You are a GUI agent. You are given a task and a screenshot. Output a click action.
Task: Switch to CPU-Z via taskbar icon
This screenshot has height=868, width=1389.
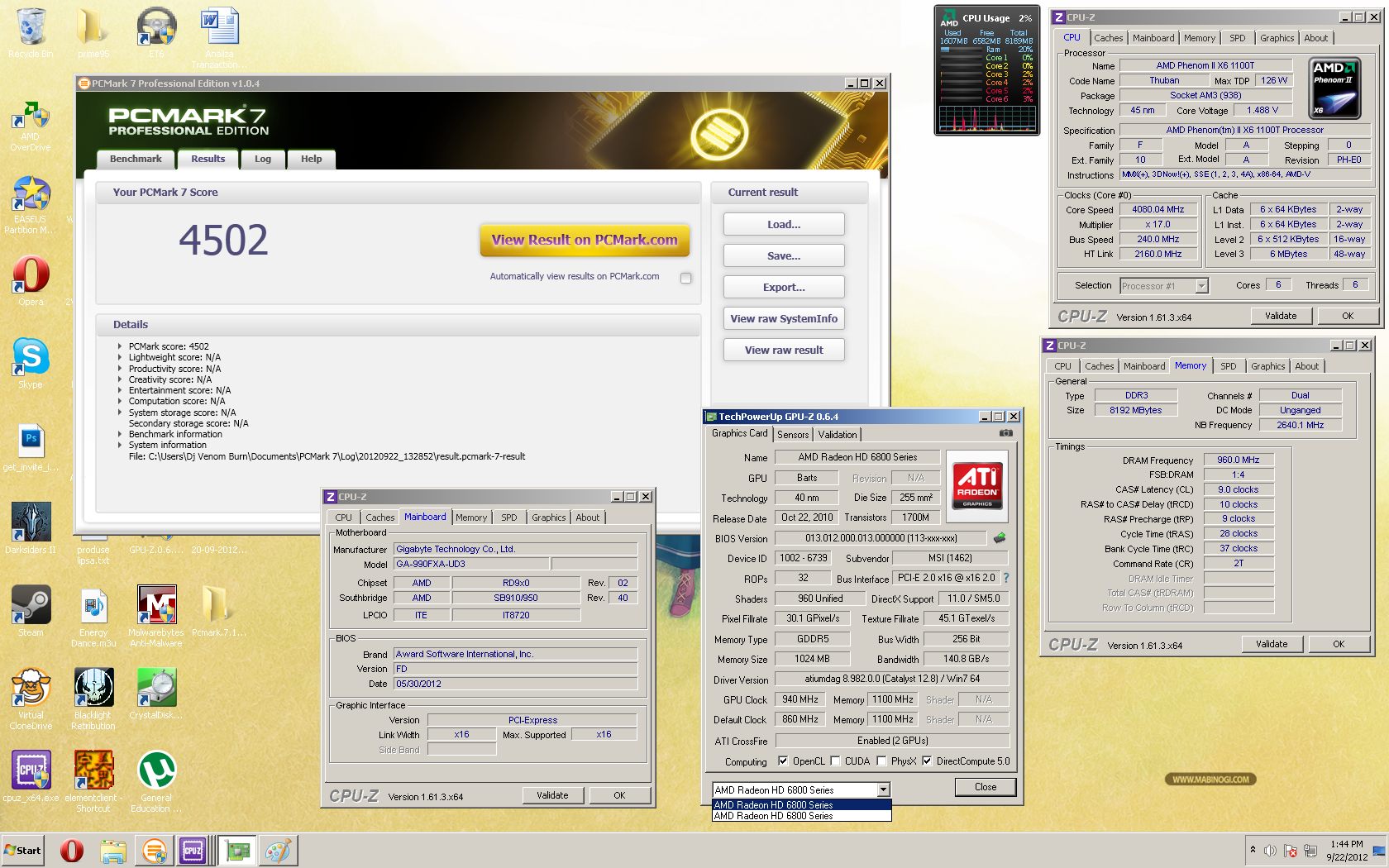(193, 851)
